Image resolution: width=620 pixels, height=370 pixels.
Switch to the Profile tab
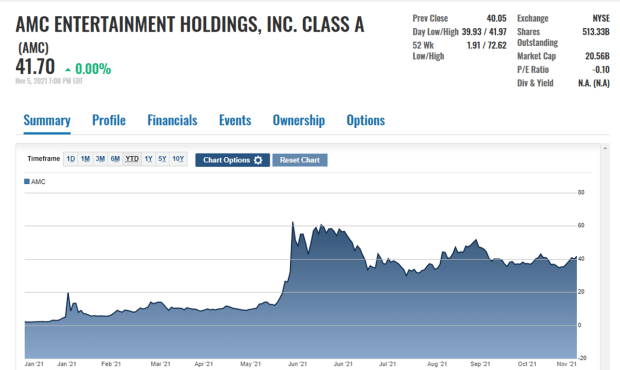[109, 121]
